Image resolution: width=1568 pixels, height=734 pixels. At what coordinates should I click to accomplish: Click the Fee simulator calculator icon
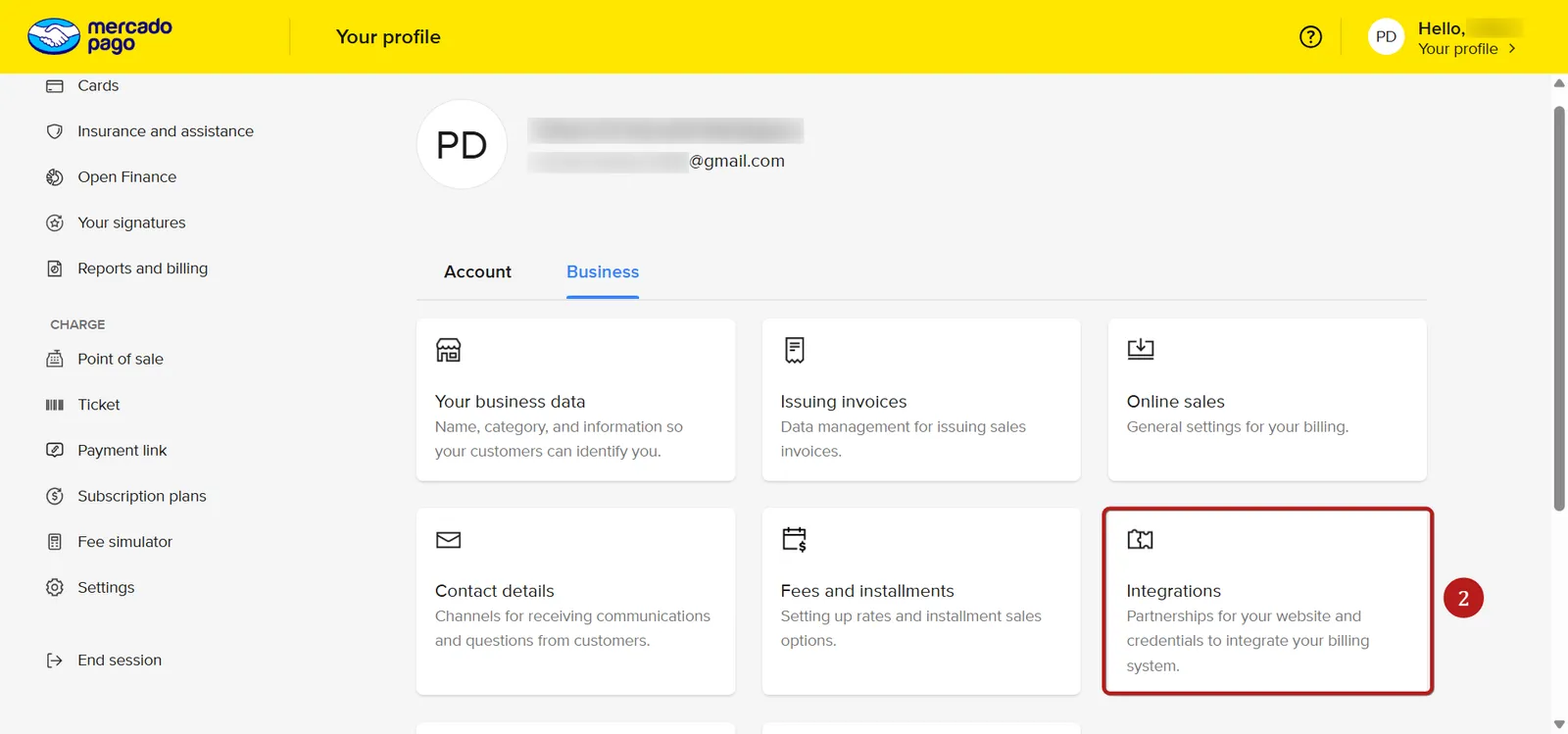pyautogui.click(x=55, y=542)
